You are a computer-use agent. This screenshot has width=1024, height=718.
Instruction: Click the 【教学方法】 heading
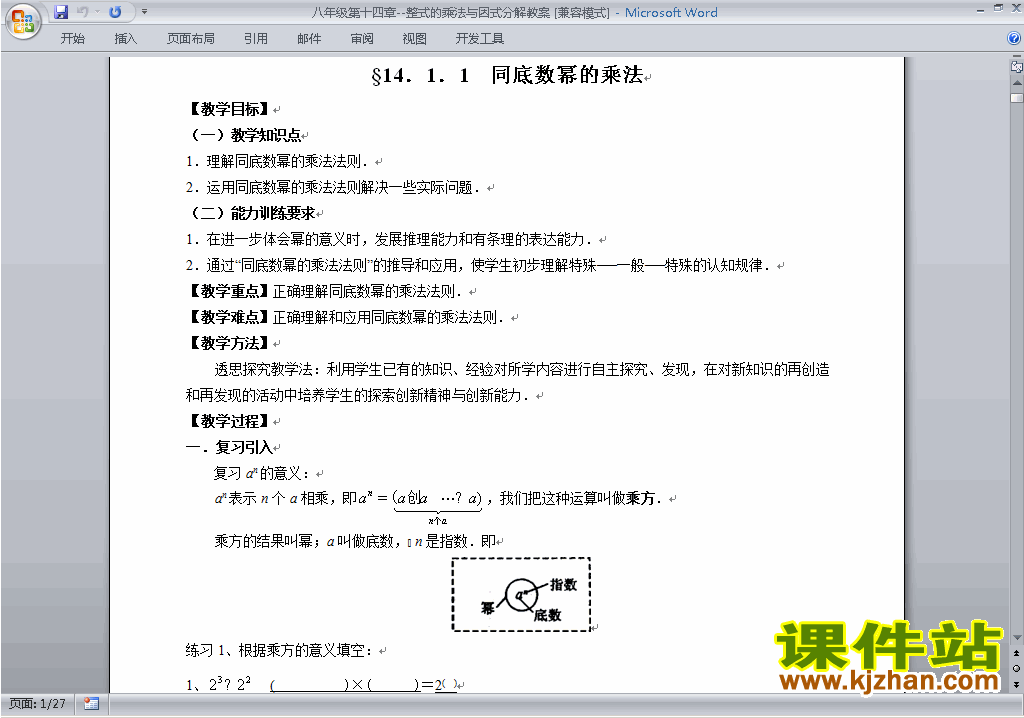229,343
